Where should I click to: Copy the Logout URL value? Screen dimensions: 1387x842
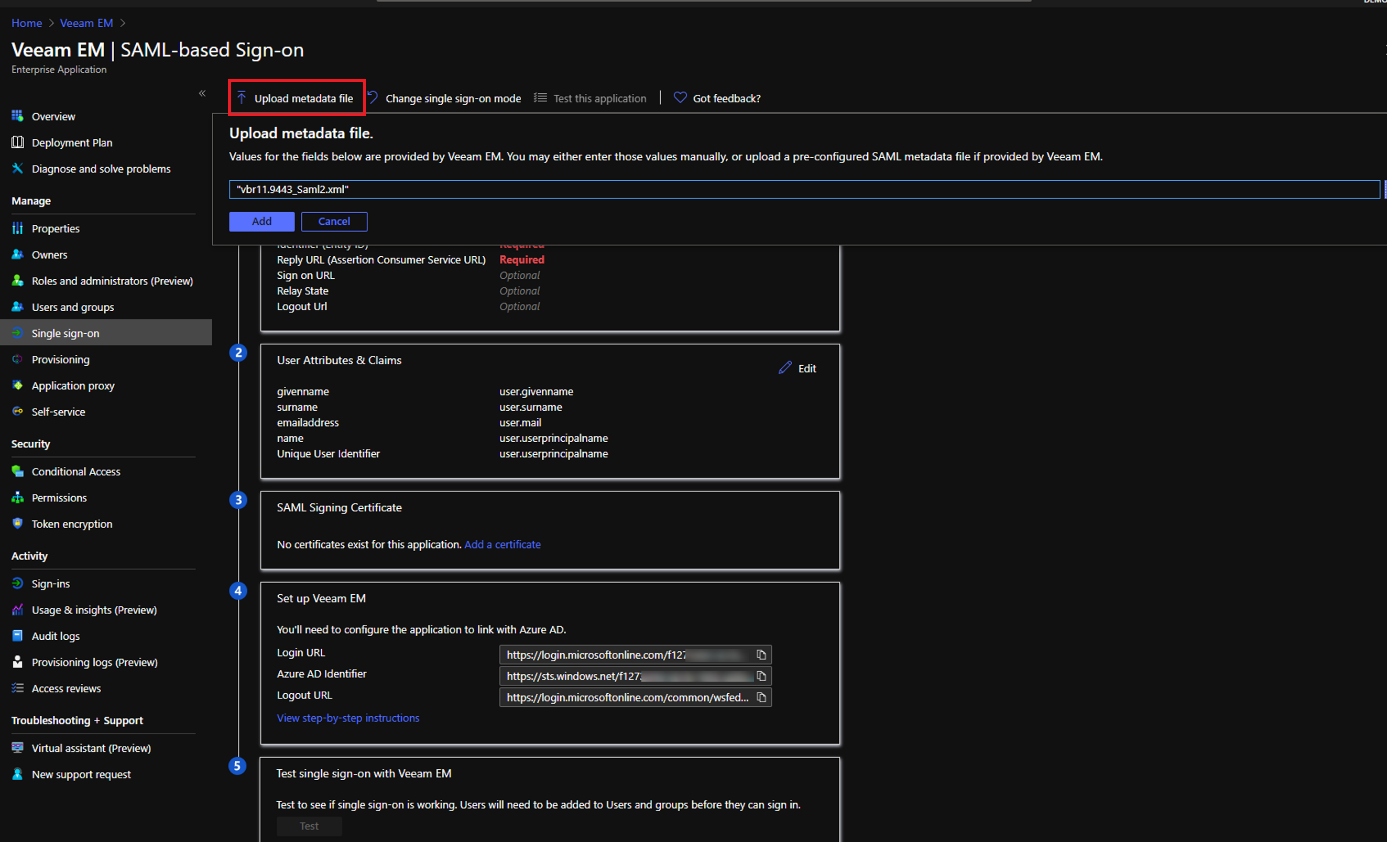[761, 697]
